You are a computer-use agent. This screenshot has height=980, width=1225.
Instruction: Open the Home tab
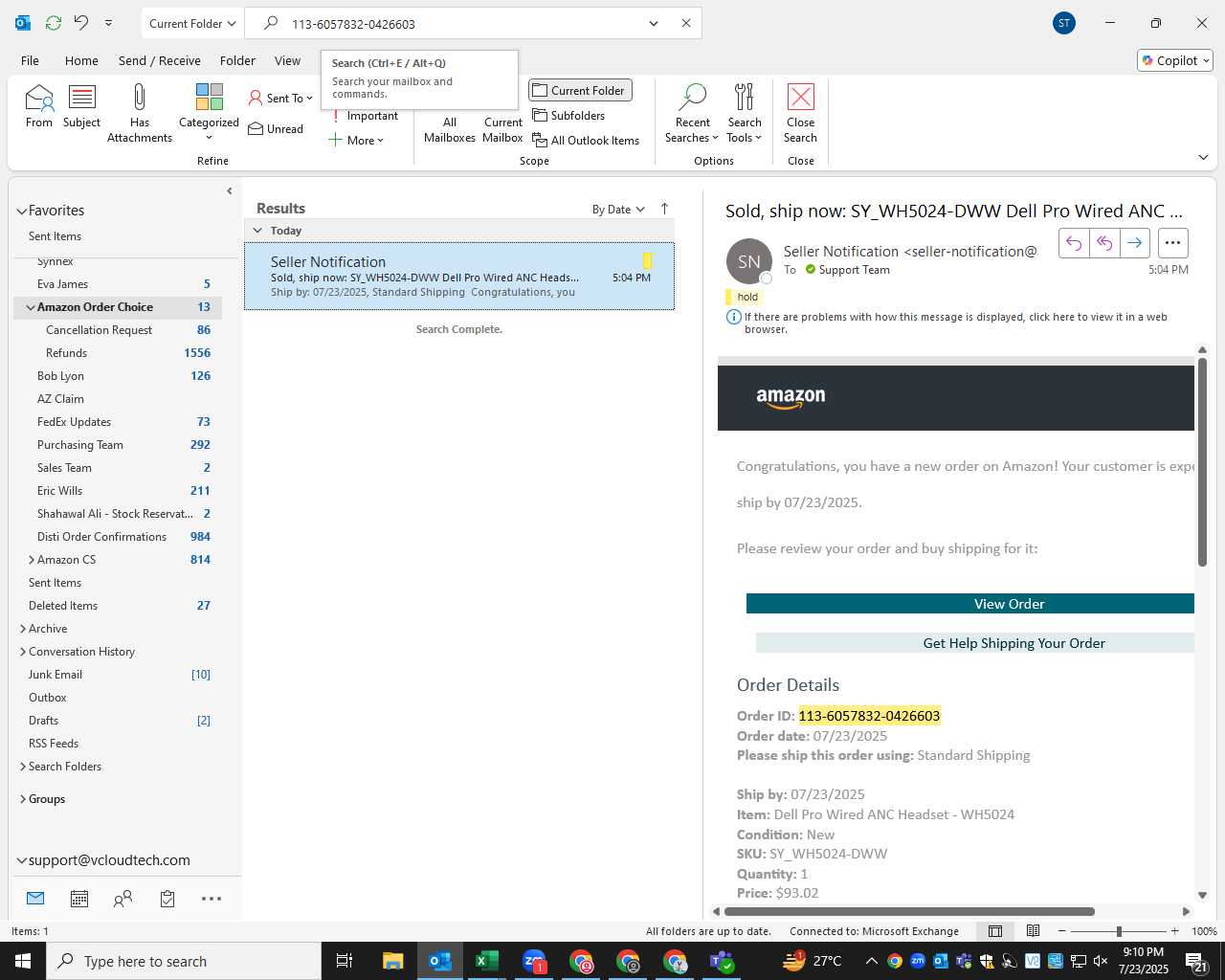[x=81, y=60]
